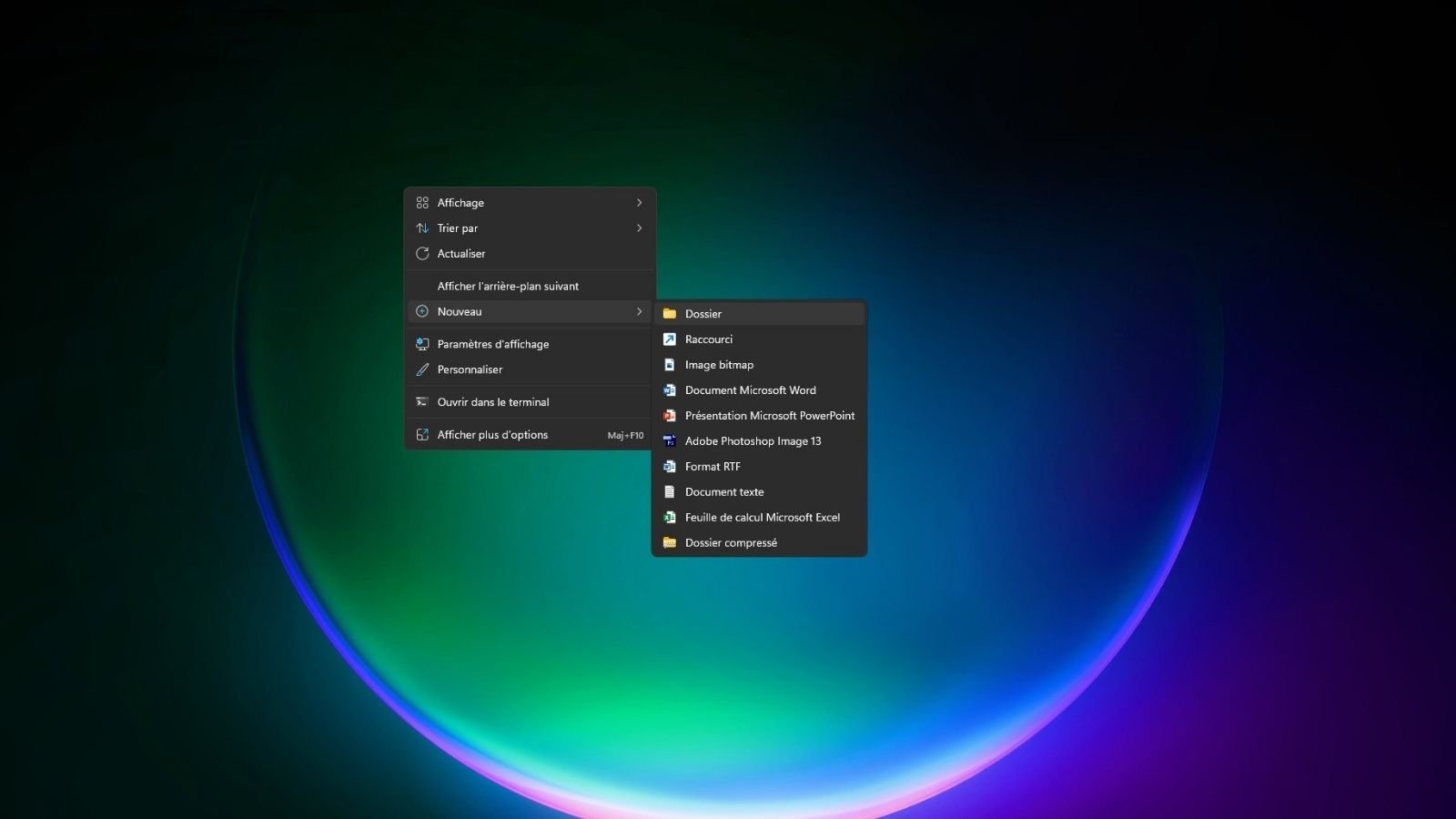Open Afficher plus d'options menu entry
Viewport: 1456px width, 819px height.
pos(492,434)
